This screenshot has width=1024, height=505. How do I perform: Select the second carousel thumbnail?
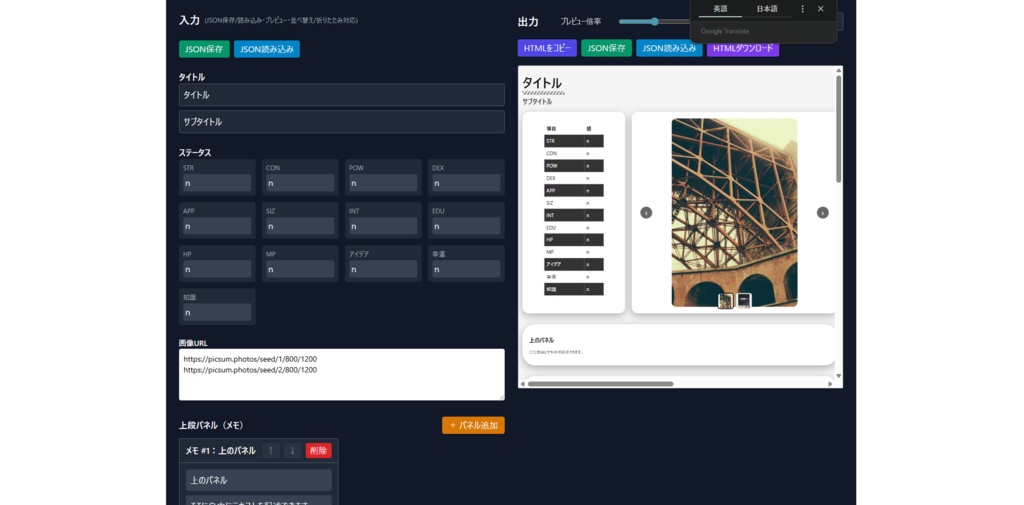(744, 301)
